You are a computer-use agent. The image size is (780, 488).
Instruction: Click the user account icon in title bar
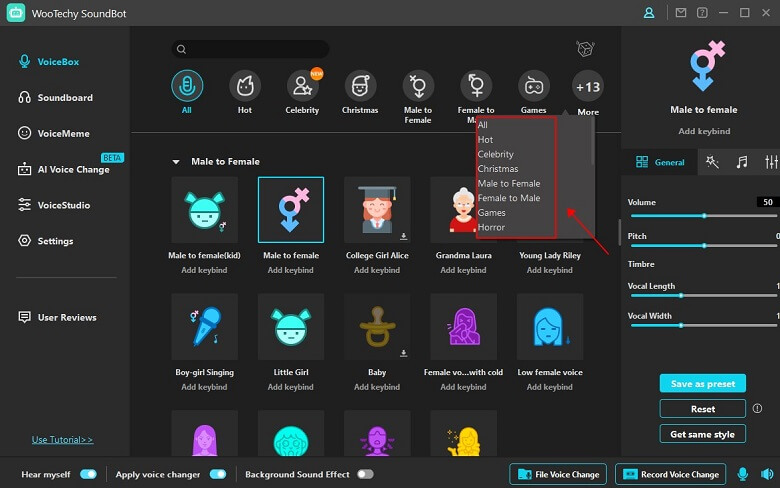coord(649,13)
